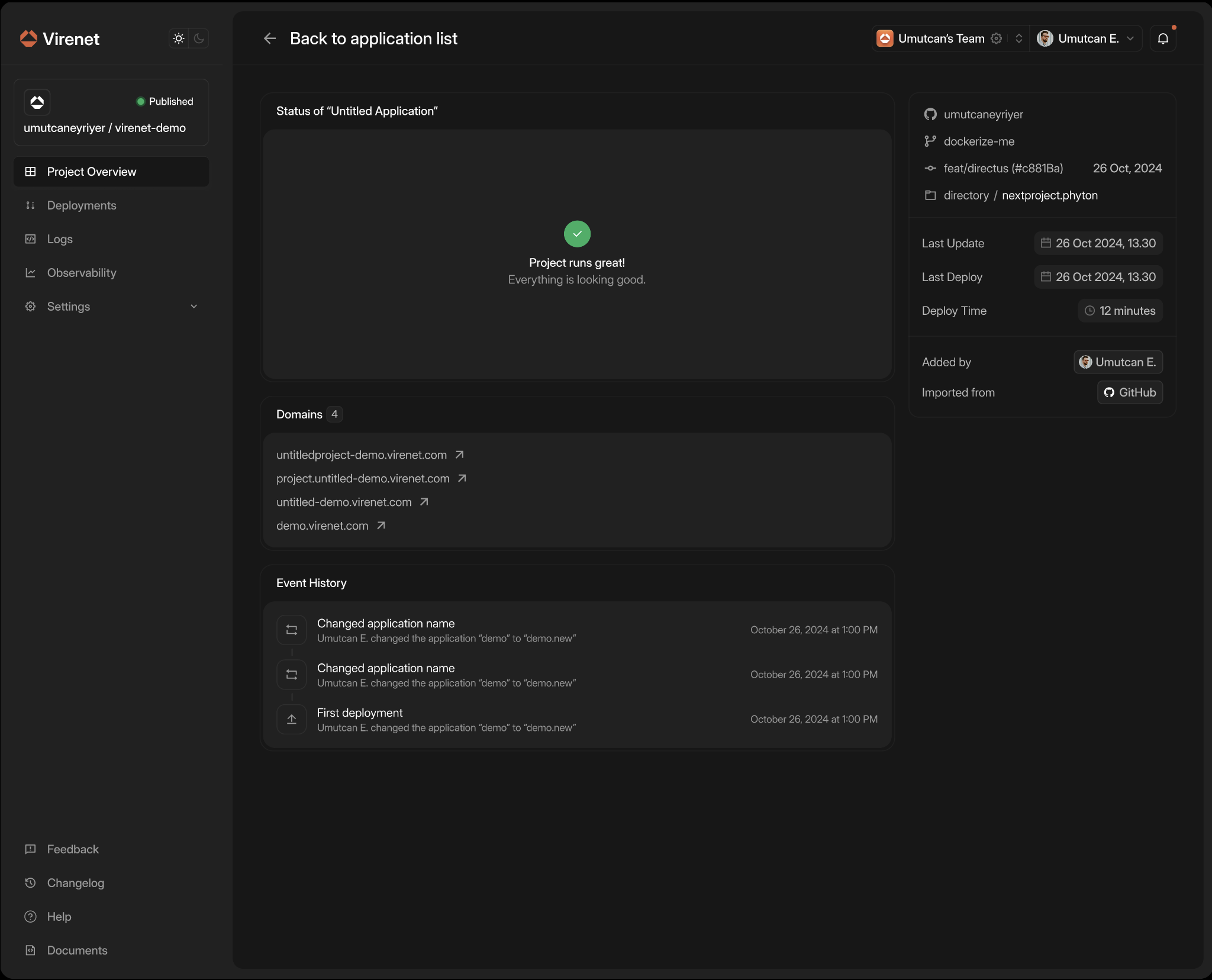Open untitledproject-demo.virenet.com domain link
The image size is (1212, 980).
(362, 455)
